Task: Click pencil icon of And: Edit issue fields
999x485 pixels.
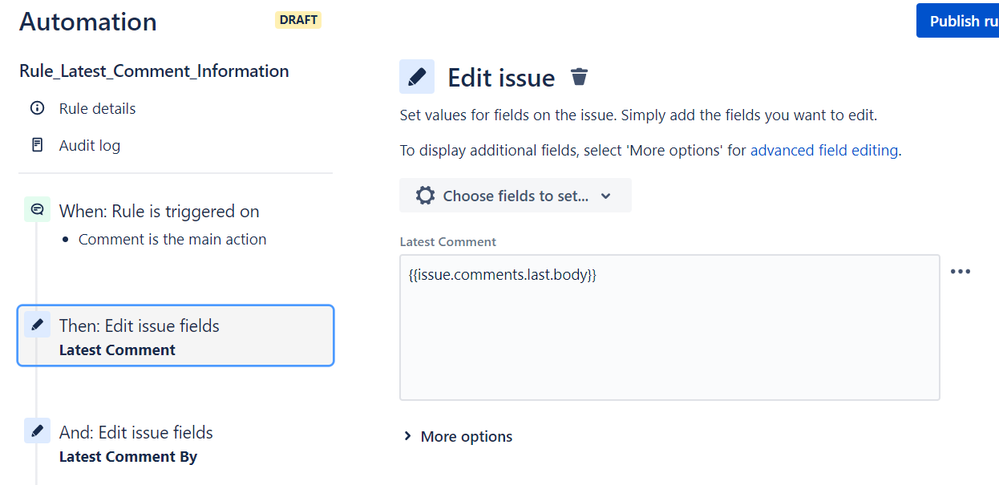Action: pos(37,431)
